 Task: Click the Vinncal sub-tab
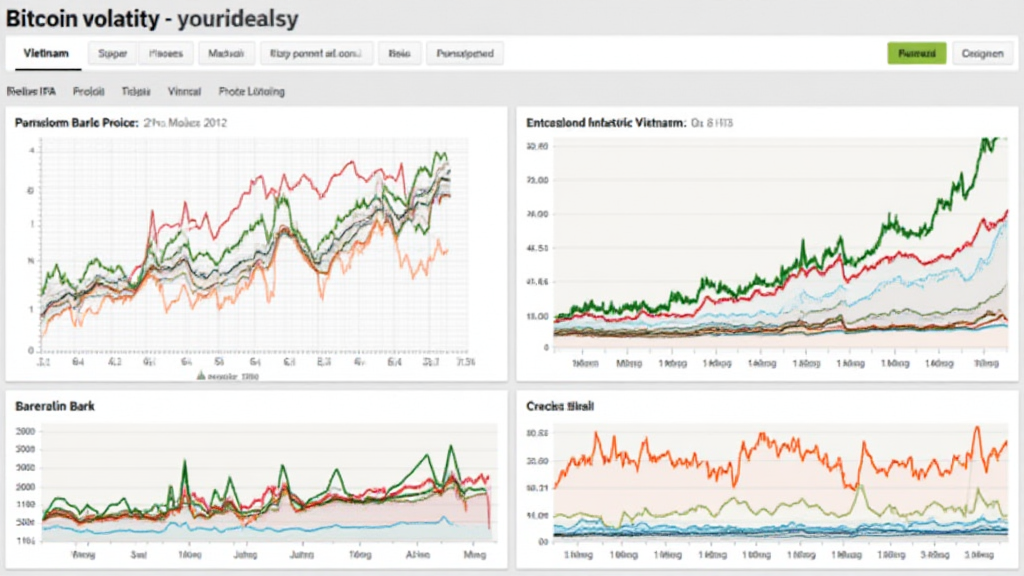(x=184, y=91)
